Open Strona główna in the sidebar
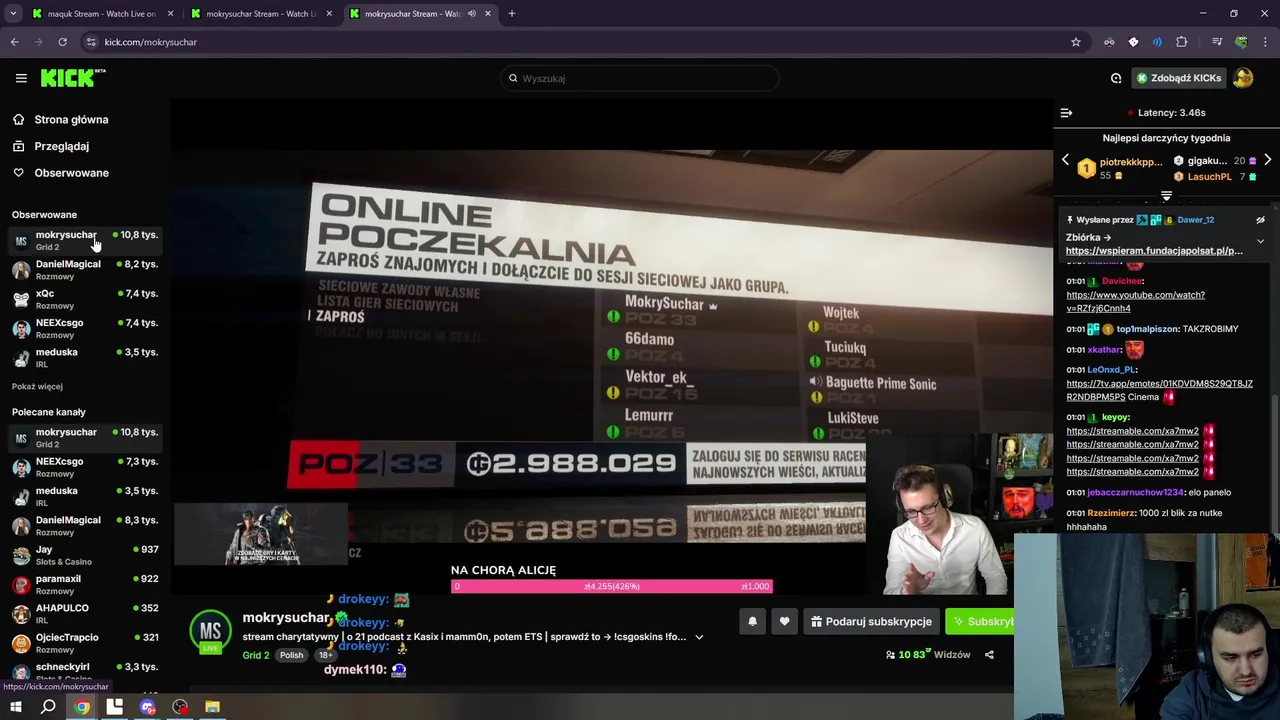Viewport: 1280px width, 720px height. [71, 120]
